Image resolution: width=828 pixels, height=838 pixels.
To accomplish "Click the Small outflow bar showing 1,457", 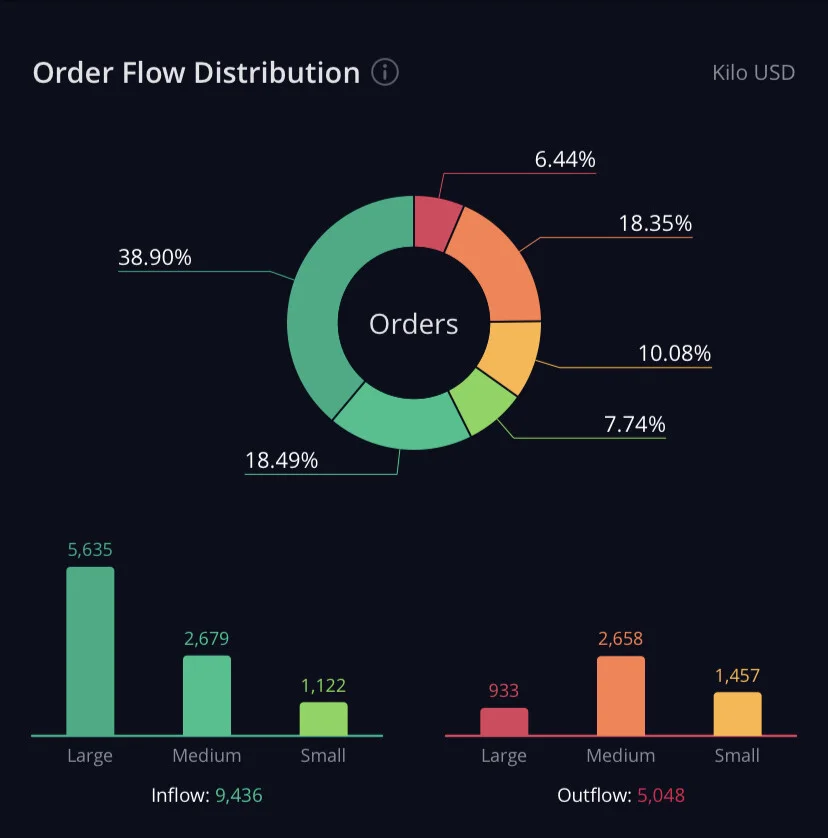I will coord(738,714).
